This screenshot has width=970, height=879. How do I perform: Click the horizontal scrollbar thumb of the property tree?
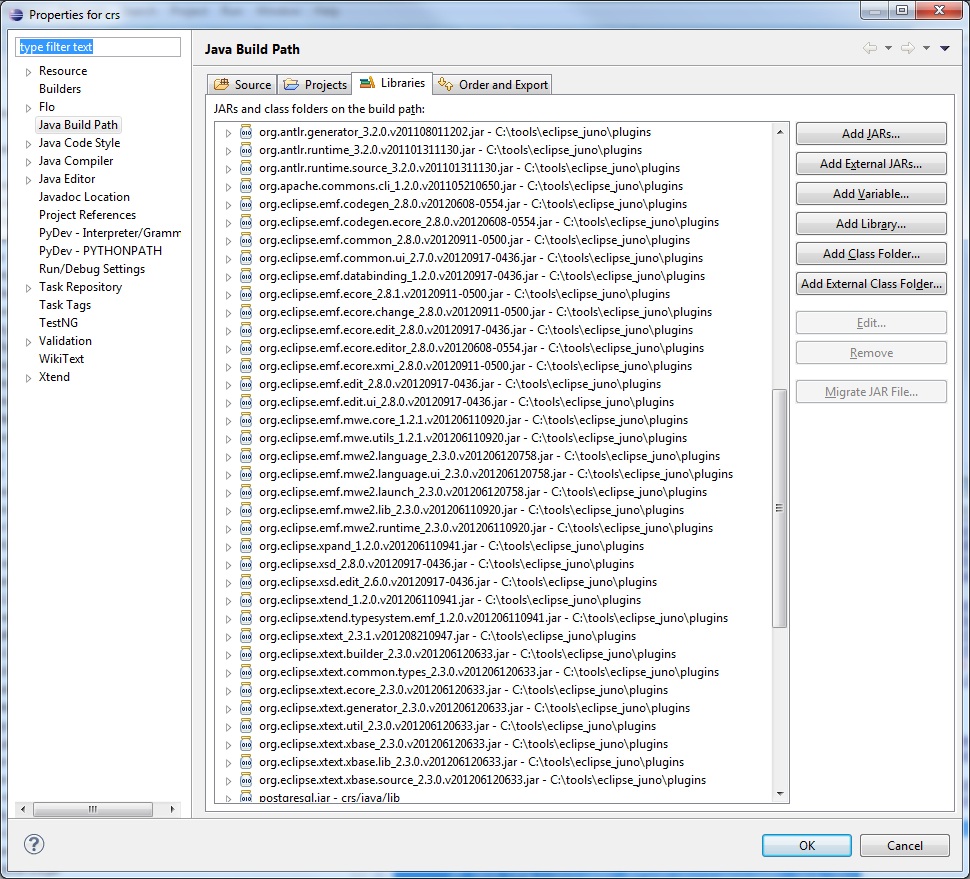tap(93, 809)
